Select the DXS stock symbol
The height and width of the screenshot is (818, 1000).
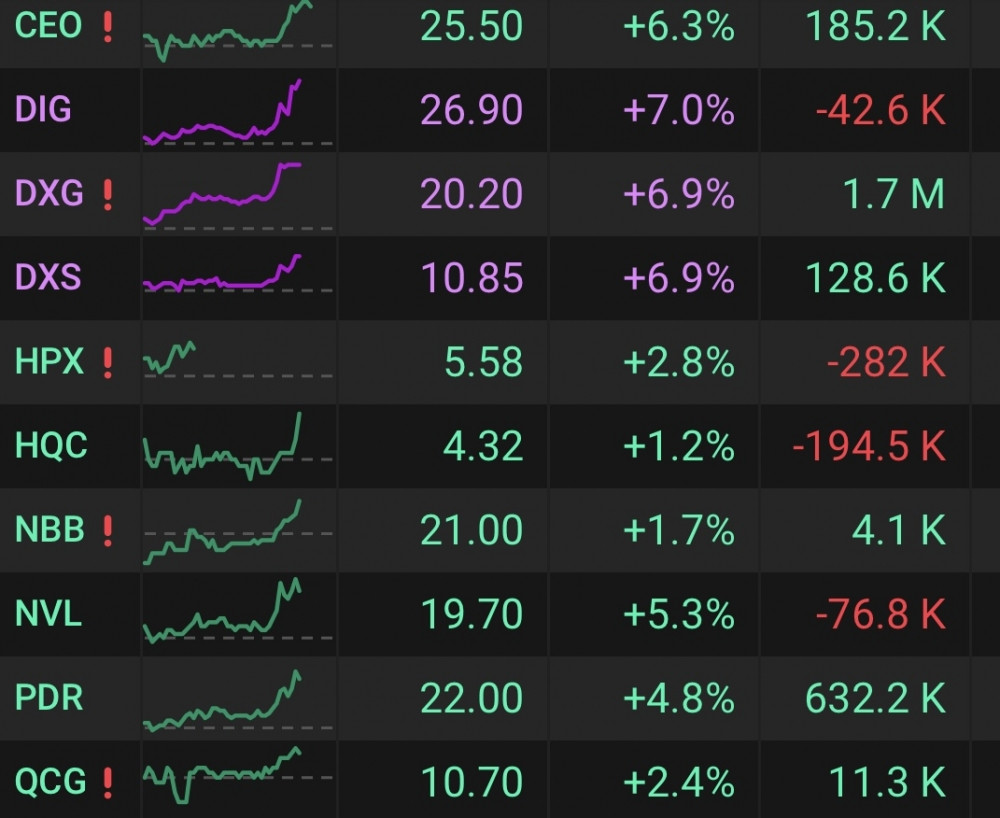coord(48,278)
